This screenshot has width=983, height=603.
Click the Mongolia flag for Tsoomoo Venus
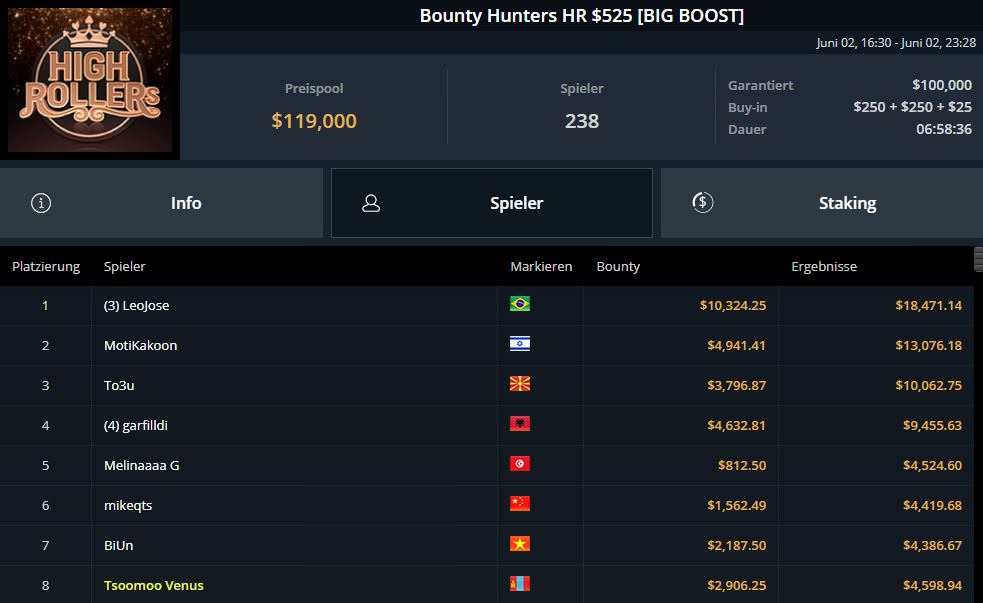520,584
